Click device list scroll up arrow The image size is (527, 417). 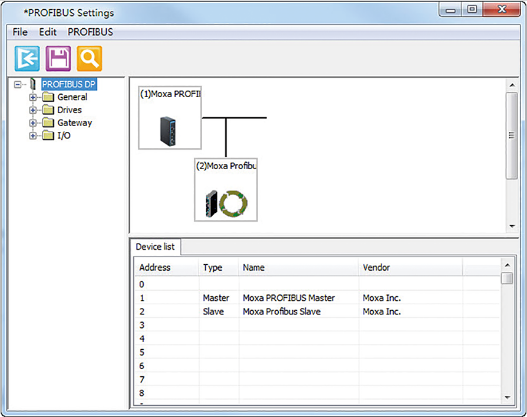(x=508, y=265)
